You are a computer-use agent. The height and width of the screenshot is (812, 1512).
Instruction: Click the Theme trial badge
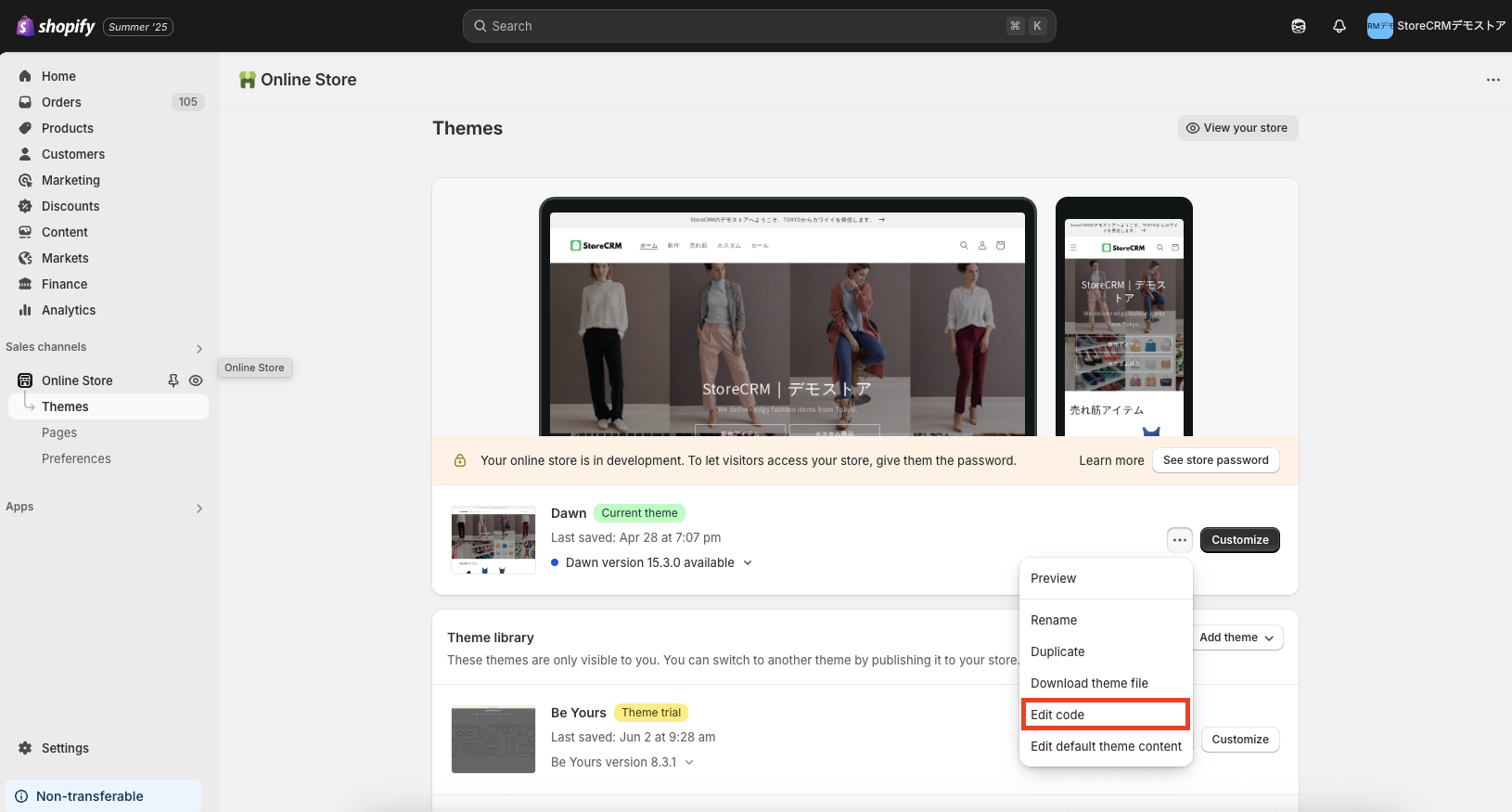pyautogui.click(x=651, y=713)
